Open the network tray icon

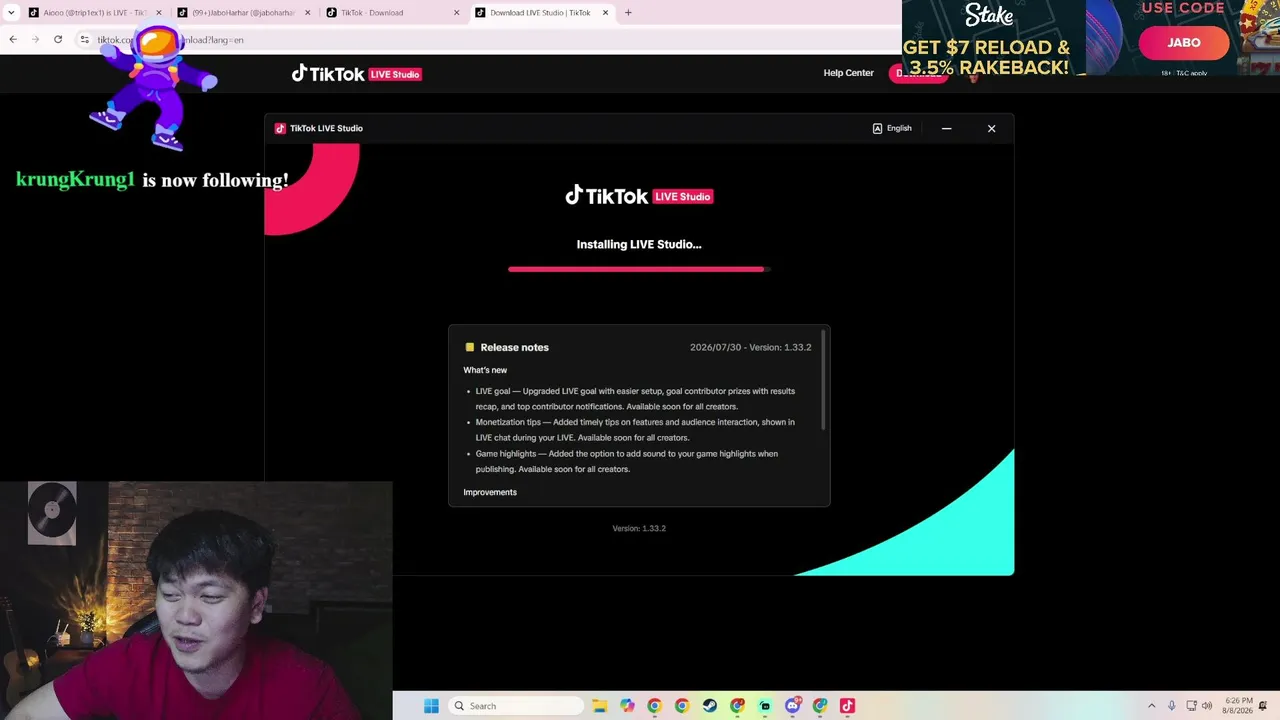(x=1192, y=706)
